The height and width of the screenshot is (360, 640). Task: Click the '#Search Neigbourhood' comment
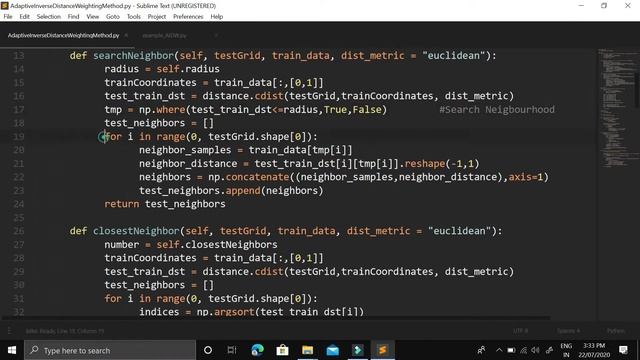coord(497,109)
